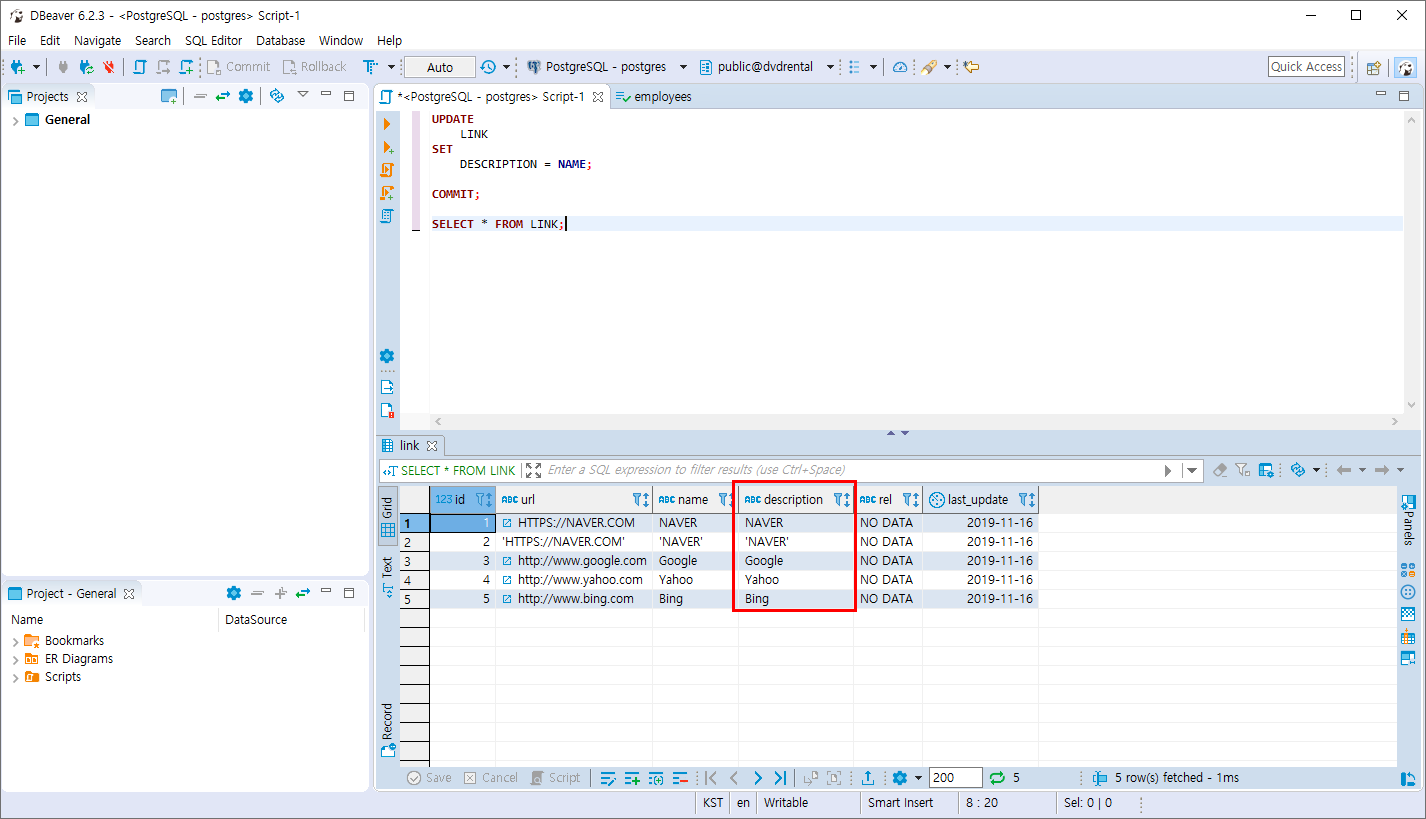
Task: Click the Edit cell icon in results toolbar
Action: coord(608,778)
